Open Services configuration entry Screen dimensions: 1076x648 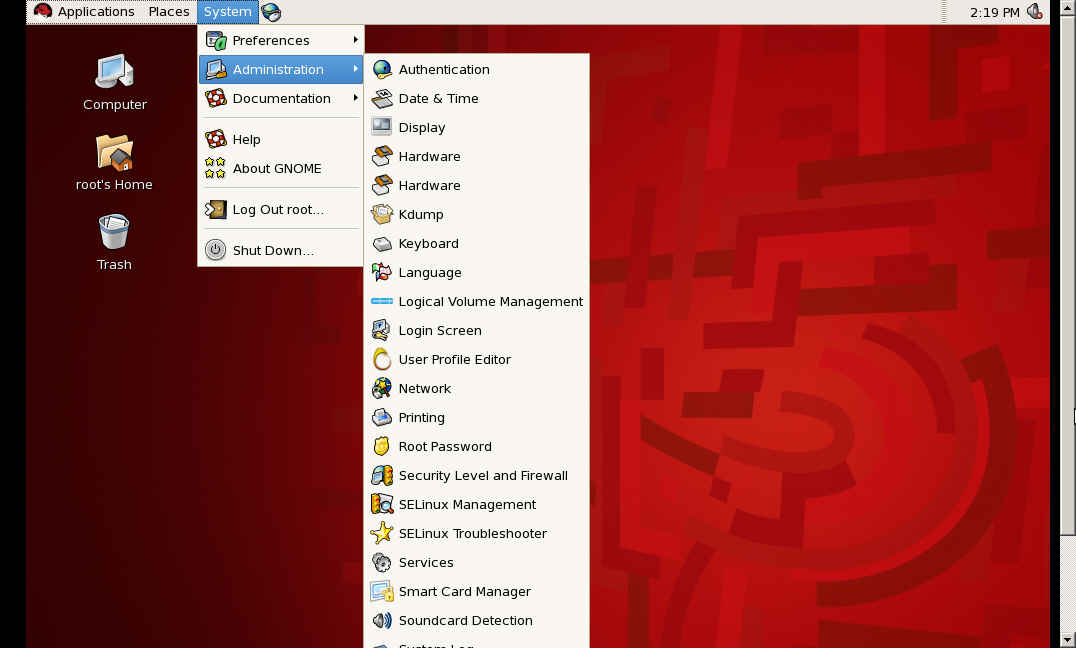point(476,562)
